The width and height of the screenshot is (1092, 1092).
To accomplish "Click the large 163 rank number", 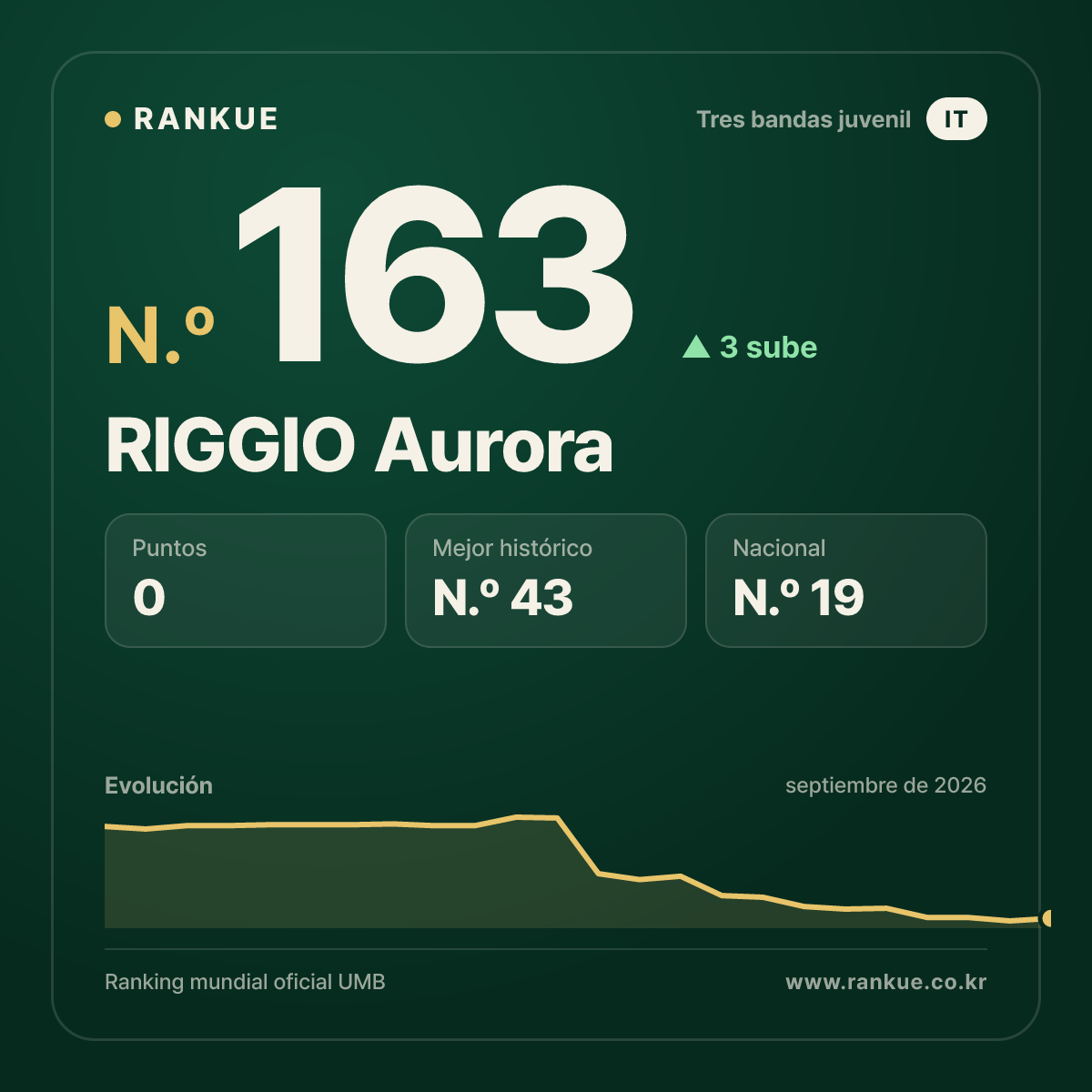I will pyautogui.click(x=434, y=274).
